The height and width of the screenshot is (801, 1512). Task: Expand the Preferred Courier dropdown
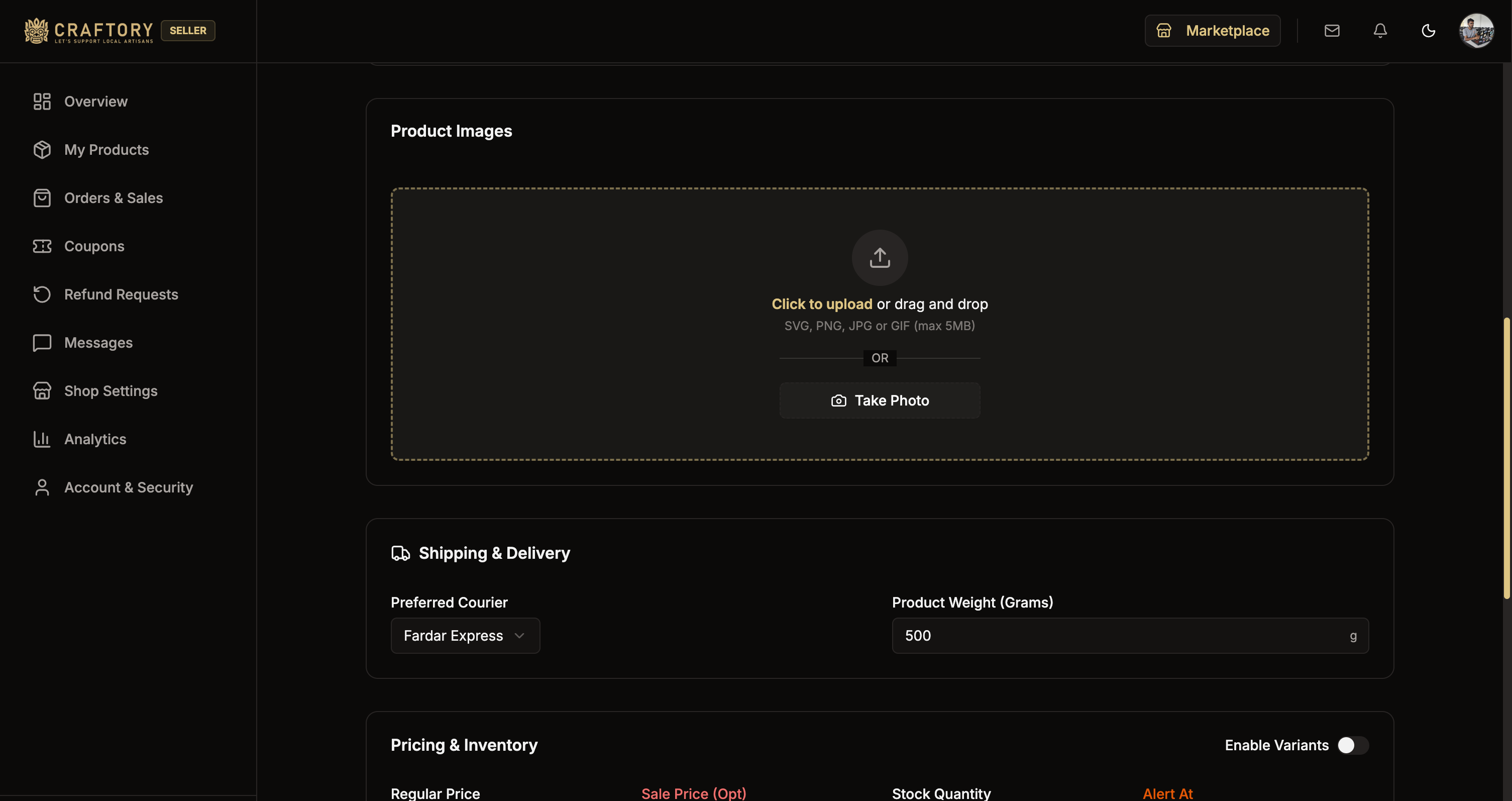tap(465, 635)
